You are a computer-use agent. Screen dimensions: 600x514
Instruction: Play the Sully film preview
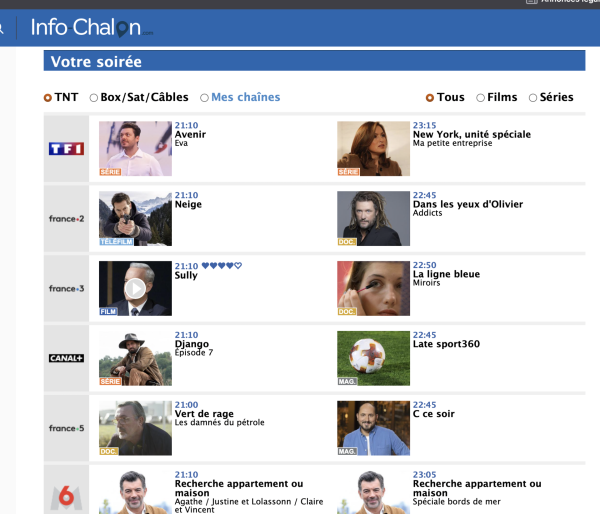coord(135,288)
